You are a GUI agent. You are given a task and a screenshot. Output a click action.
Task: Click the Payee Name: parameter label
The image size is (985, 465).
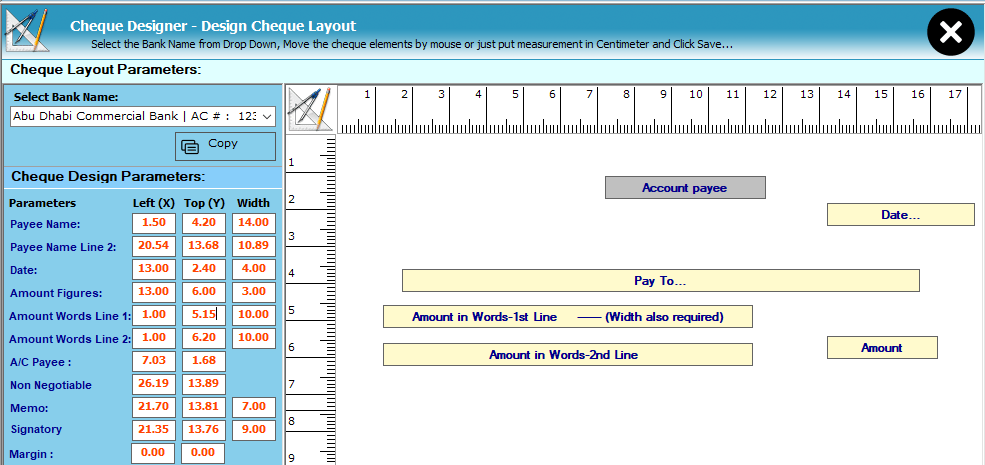pos(45,224)
